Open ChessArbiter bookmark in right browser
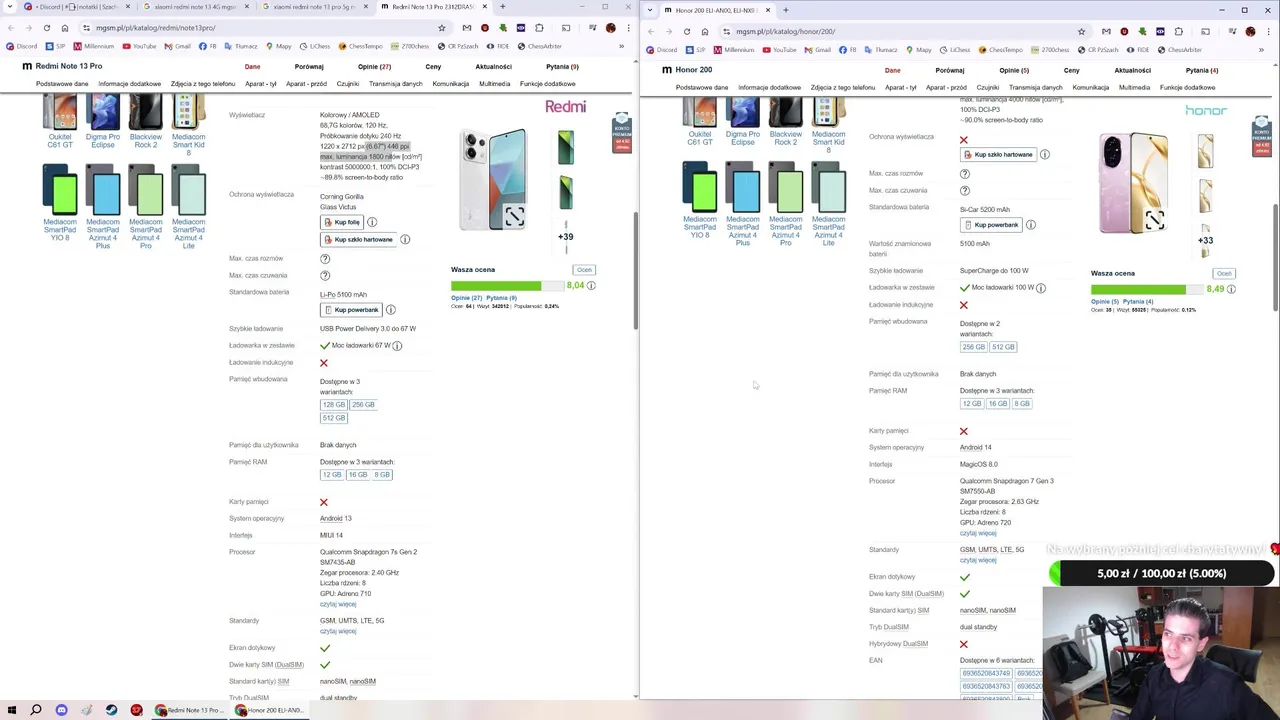This screenshot has width=1280, height=720. tap(1180, 50)
